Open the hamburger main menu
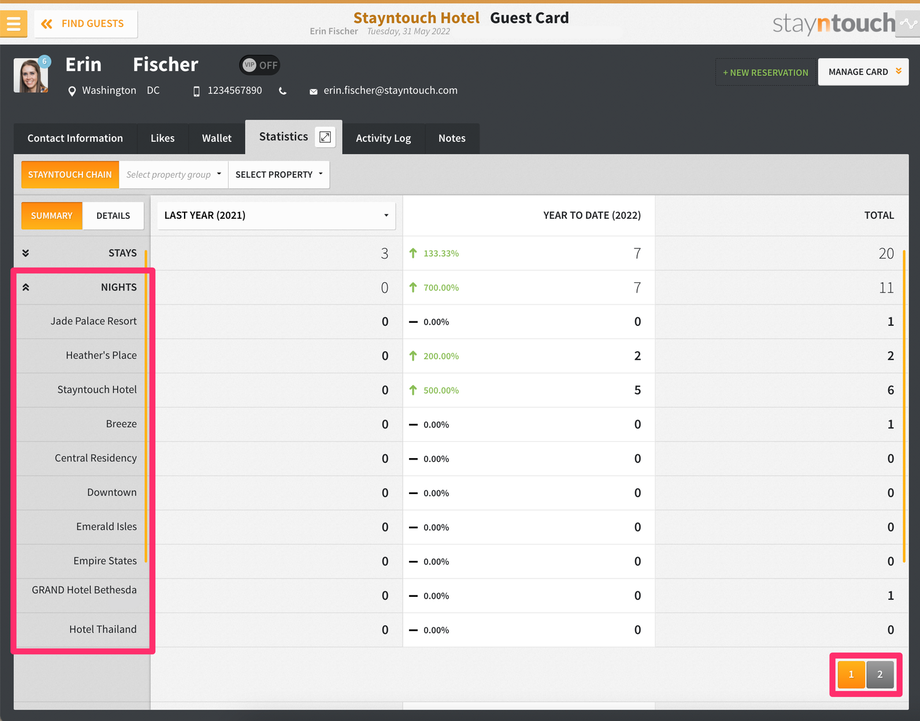The image size is (920, 721). (13, 23)
